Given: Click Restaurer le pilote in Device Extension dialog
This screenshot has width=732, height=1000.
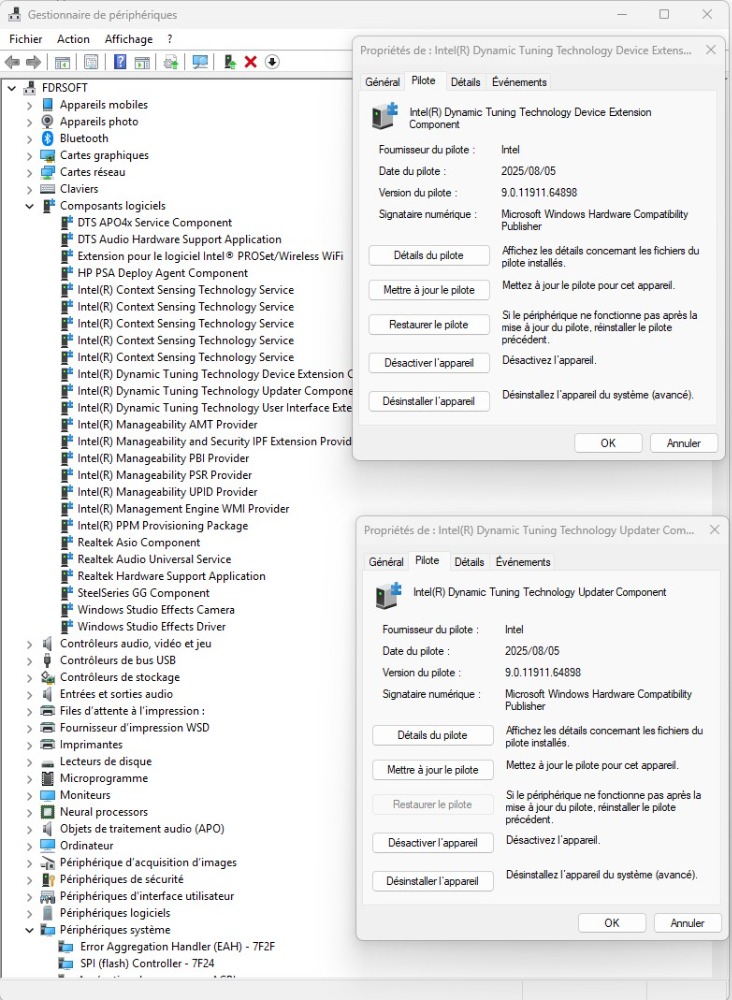Looking at the screenshot, I should coord(428,325).
